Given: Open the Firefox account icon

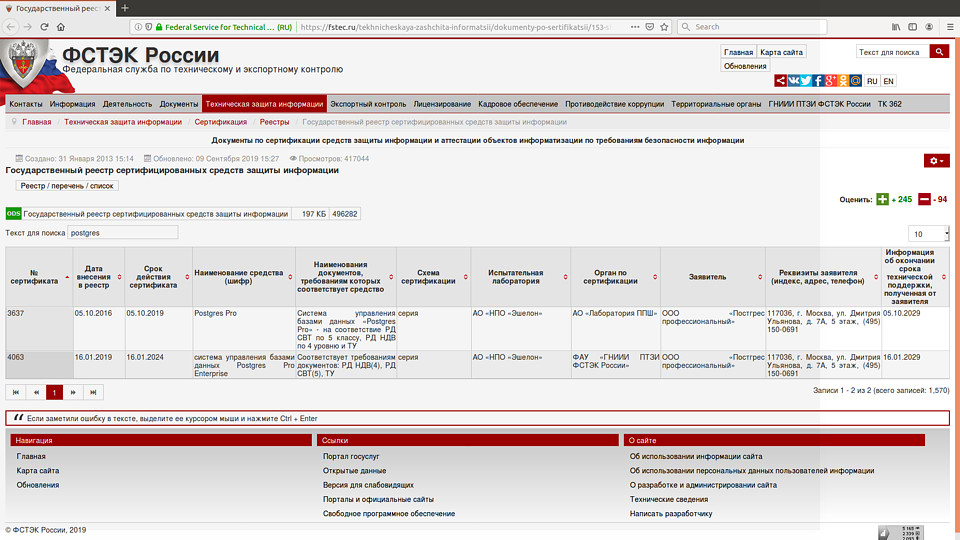Looking at the screenshot, I should pyautogui.click(x=929, y=27).
